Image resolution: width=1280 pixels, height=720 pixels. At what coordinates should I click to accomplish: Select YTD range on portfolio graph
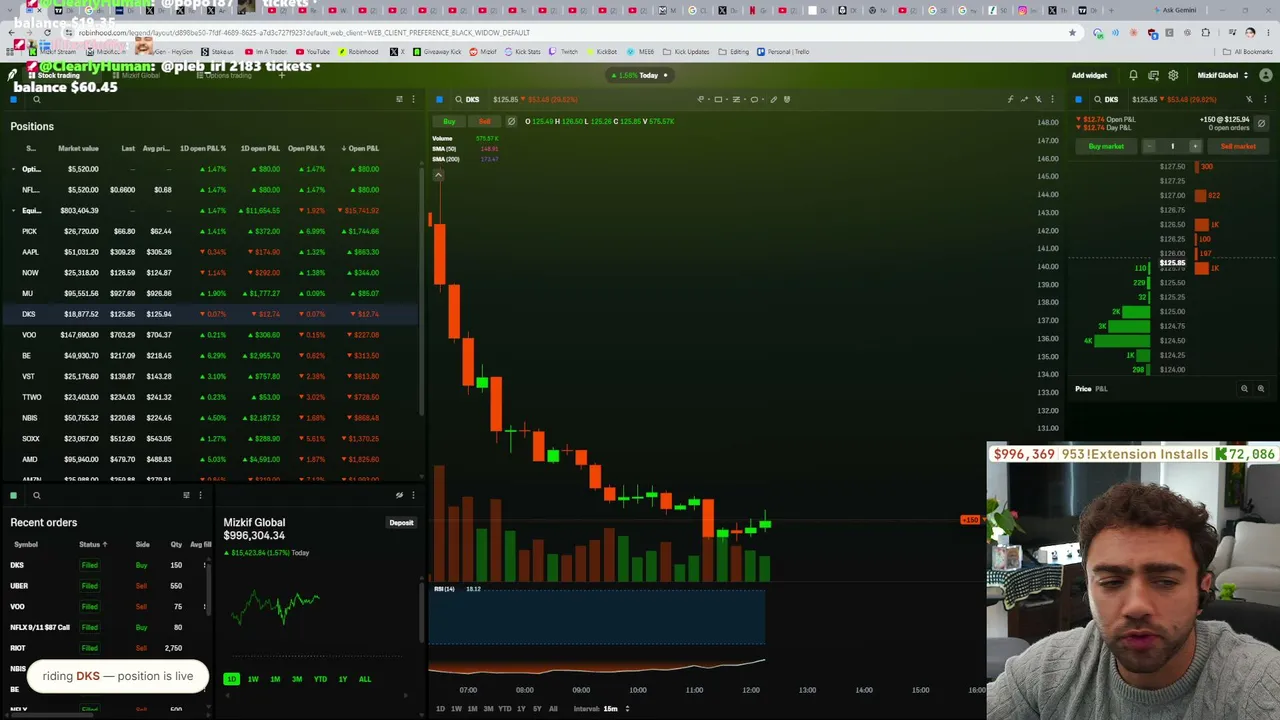320,679
